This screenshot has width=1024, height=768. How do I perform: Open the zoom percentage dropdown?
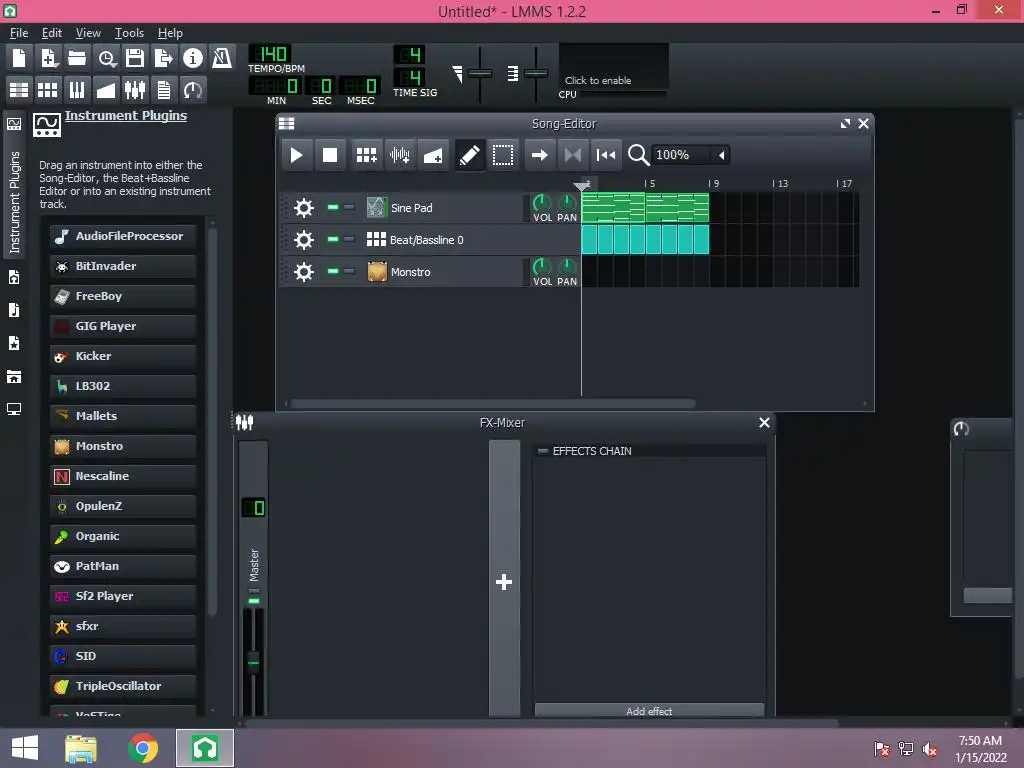pyautogui.click(x=722, y=155)
